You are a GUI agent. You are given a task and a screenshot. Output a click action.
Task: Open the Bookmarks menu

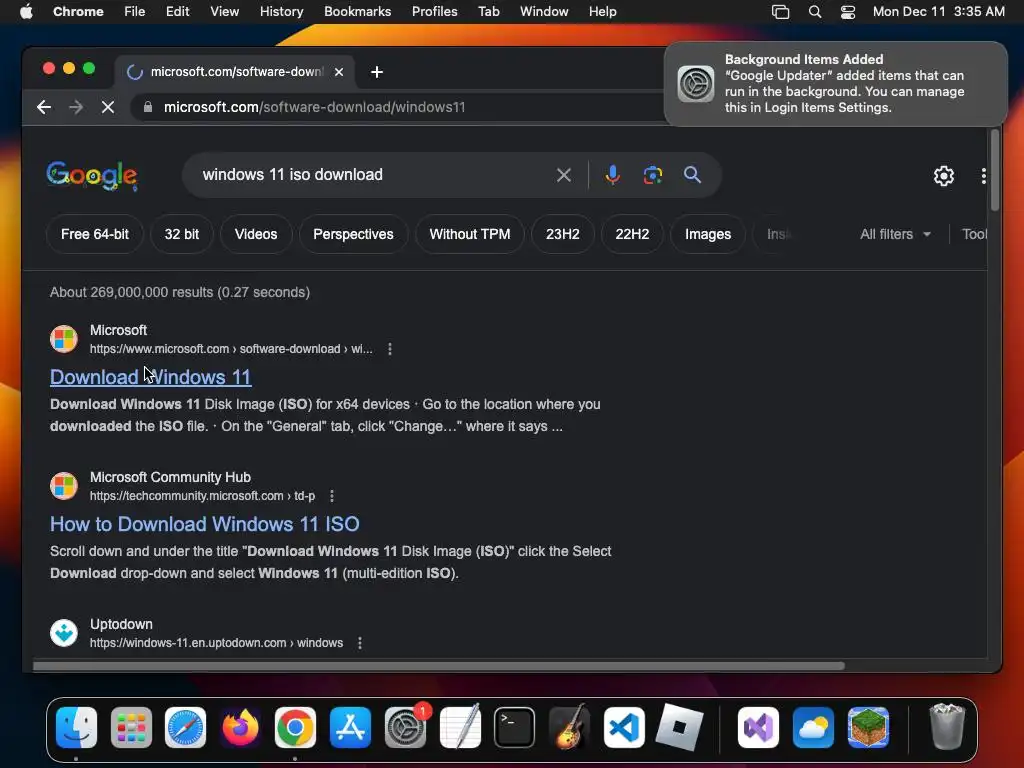tap(357, 12)
